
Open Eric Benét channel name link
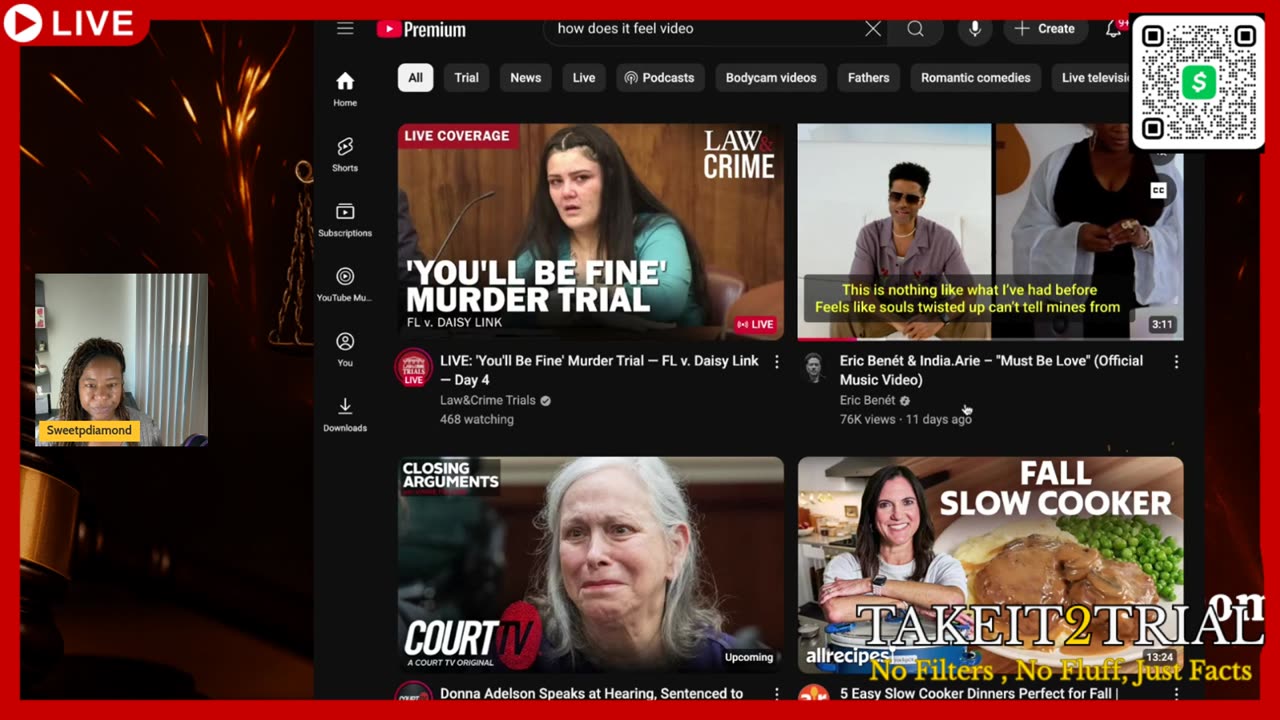pos(867,400)
